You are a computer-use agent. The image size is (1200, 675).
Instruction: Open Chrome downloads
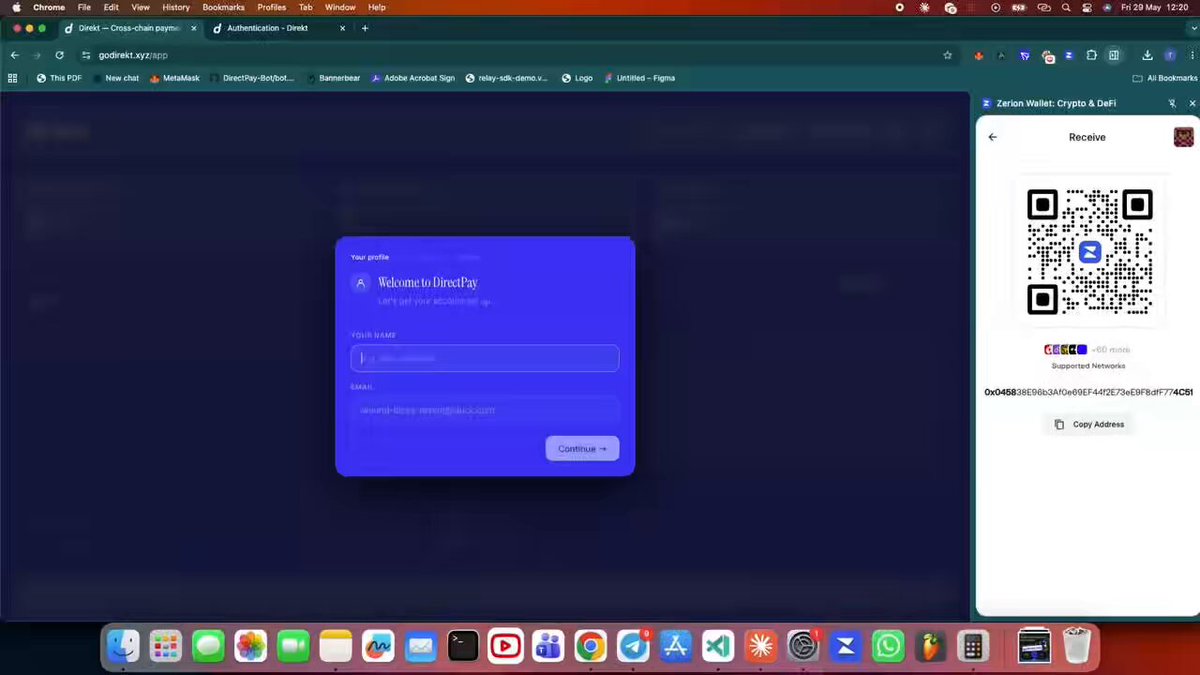(x=1147, y=56)
